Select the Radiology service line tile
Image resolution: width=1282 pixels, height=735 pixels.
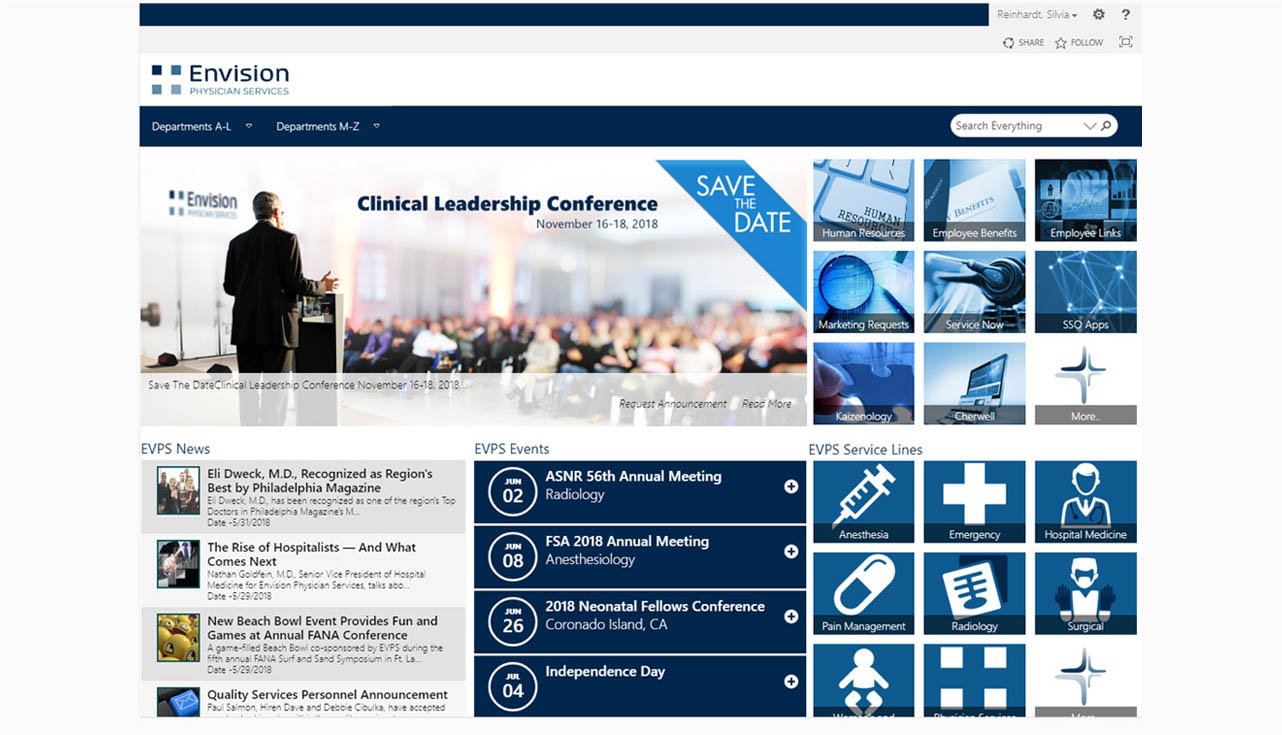974,594
